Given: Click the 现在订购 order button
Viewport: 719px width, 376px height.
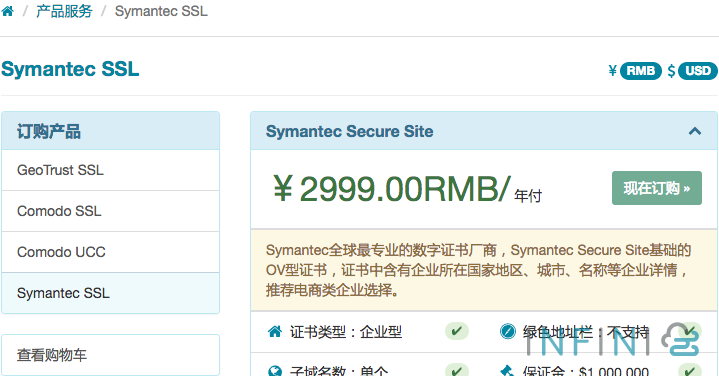Looking at the screenshot, I should [657, 188].
